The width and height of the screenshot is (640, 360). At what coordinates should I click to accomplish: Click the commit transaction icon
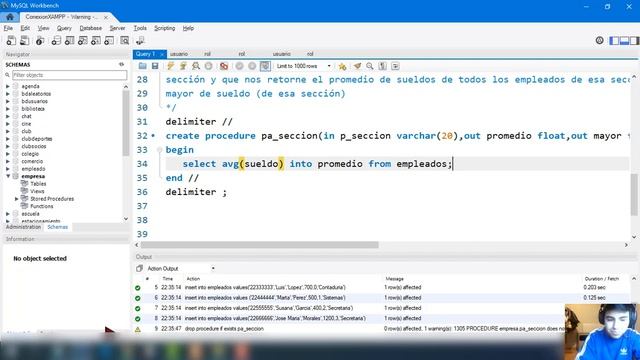(x=240, y=66)
